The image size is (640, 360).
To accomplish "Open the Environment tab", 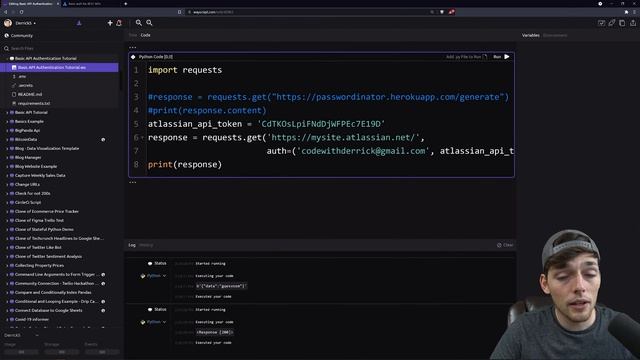I will coord(555,36).
